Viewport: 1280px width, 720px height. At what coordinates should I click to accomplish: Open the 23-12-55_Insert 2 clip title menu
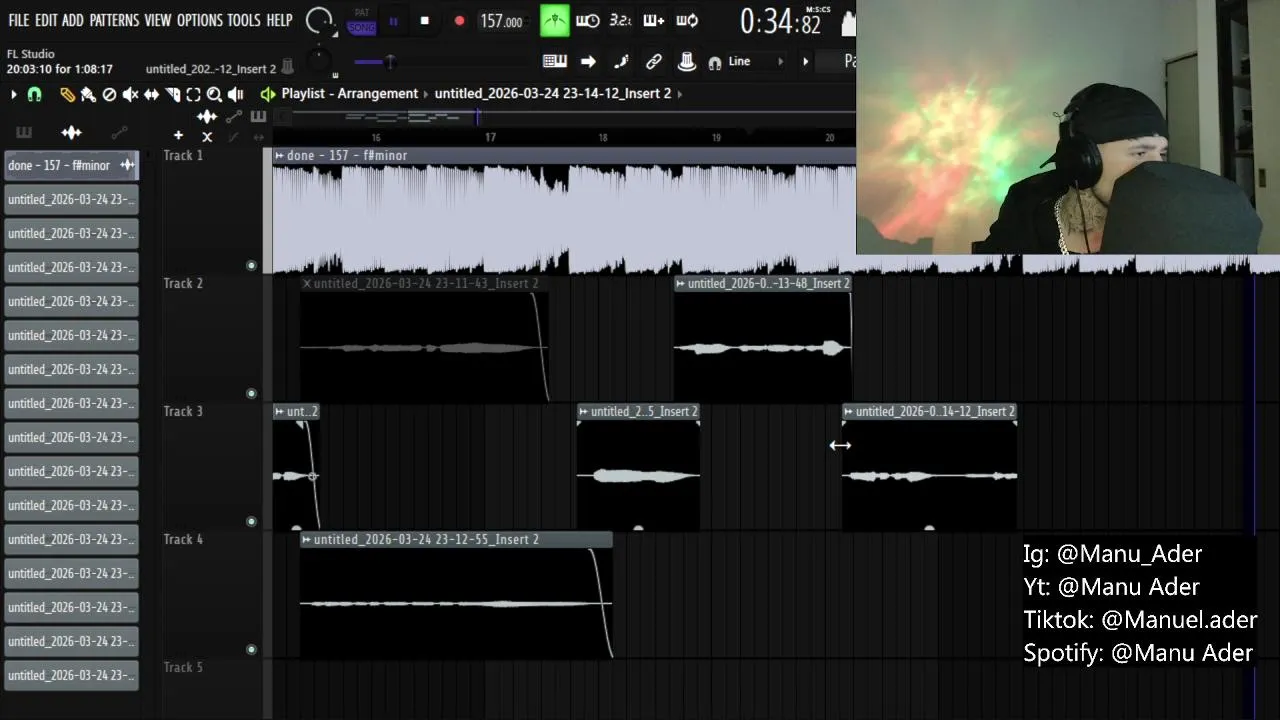pyautogui.click(x=307, y=540)
